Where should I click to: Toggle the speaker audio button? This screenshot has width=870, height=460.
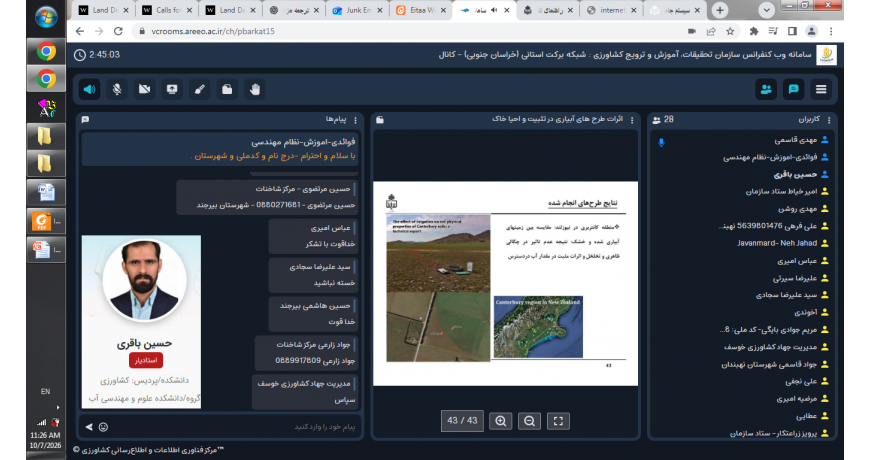pos(89,89)
